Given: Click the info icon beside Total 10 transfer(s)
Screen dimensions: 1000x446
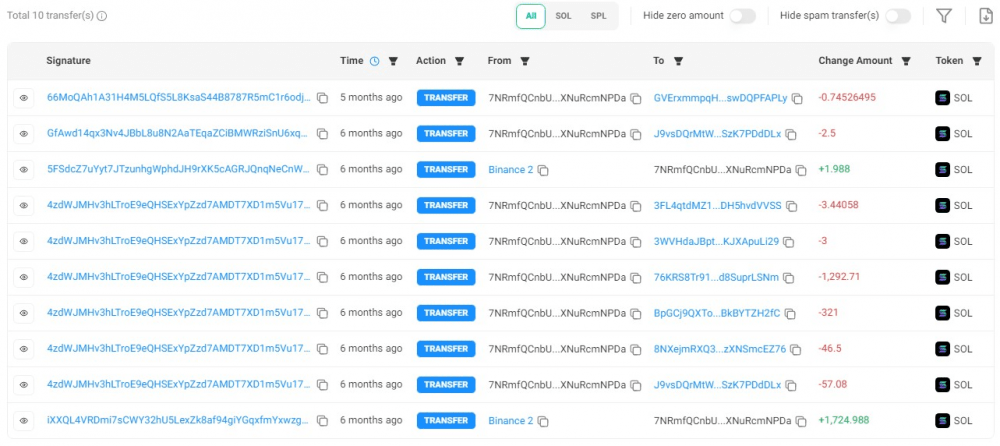Looking at the screenshot, I should tap(102, 16).
